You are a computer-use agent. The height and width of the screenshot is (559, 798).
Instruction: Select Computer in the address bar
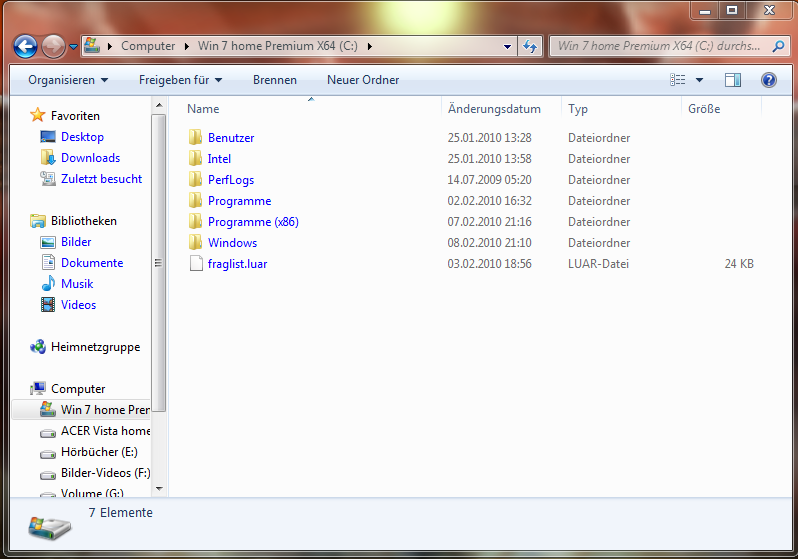[148, 46]
